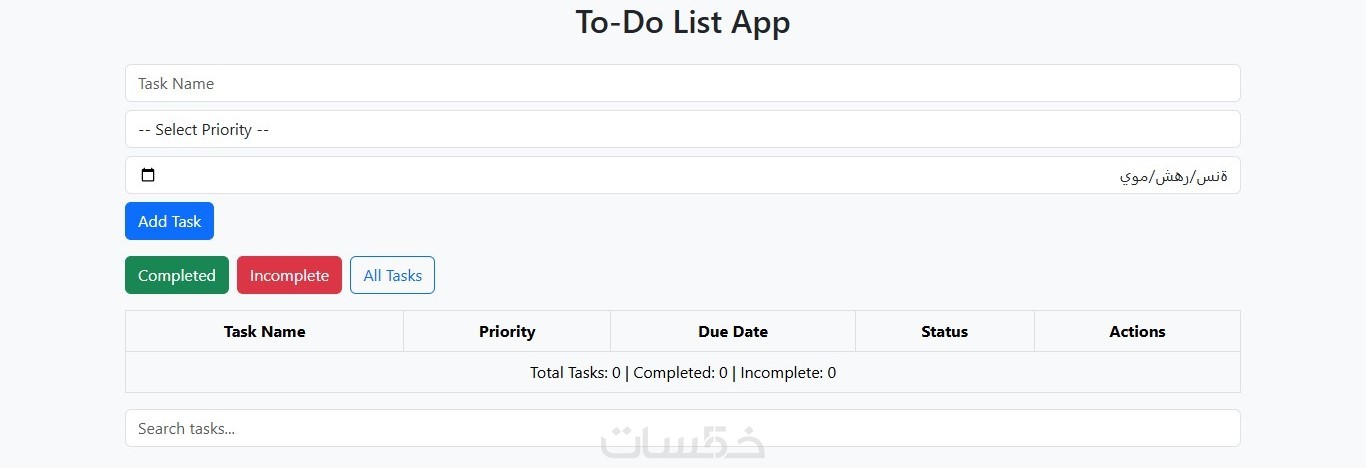Click the "Total Tasks: 0" summary text

click(575, 373)
